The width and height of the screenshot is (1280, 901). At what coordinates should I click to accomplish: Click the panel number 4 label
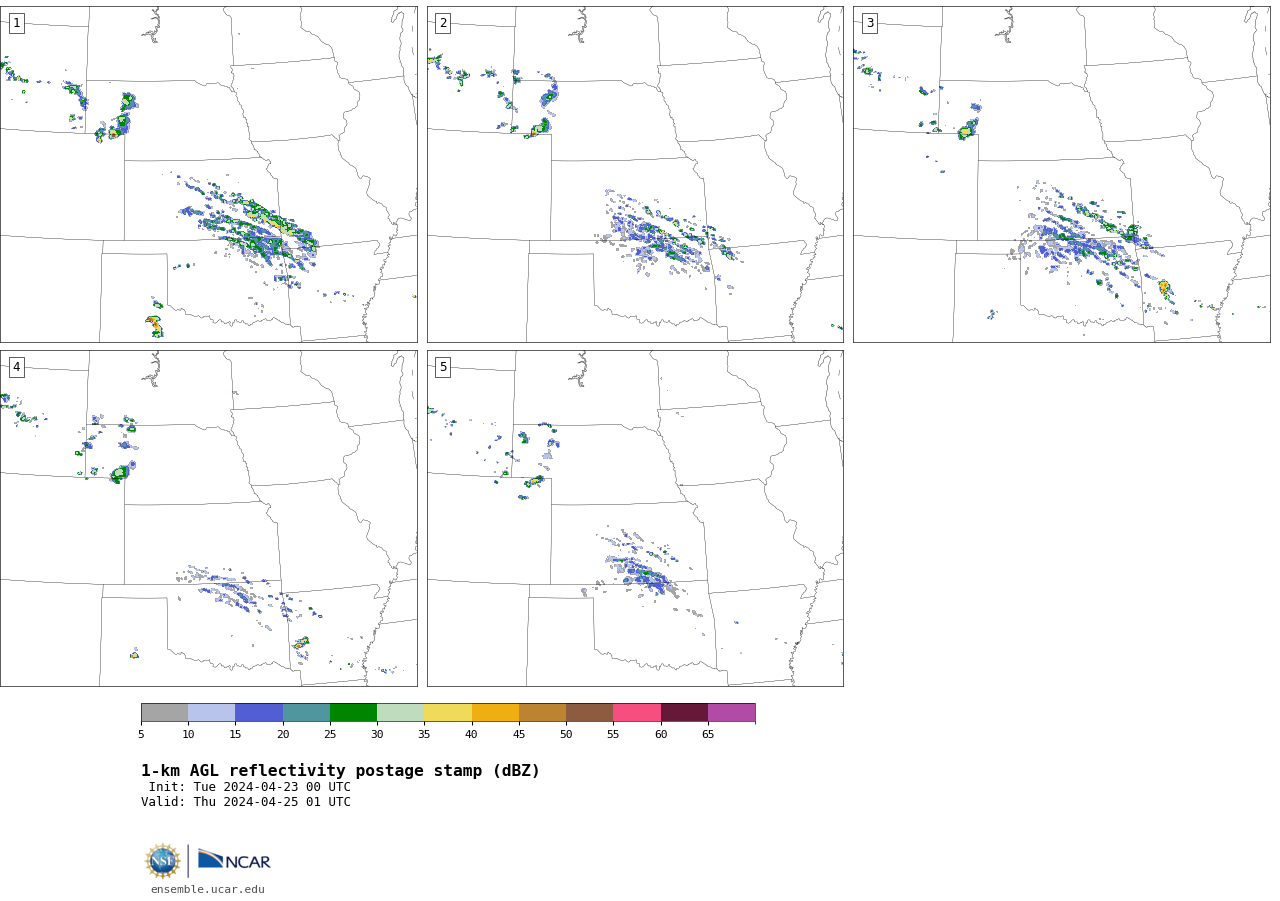[x=16, y=367]
